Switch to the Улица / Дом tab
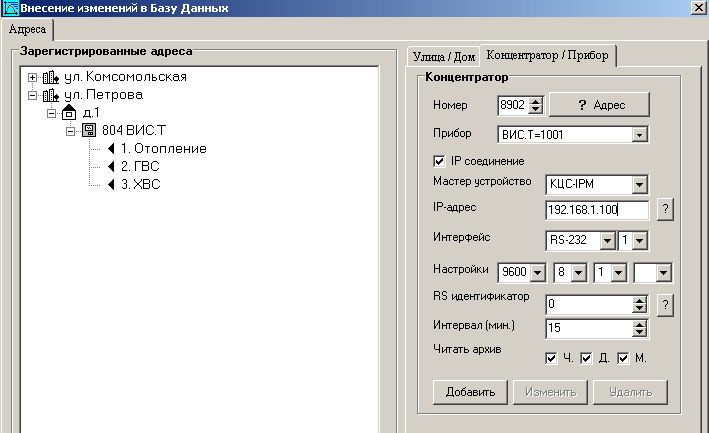Viewport: 709px width, 433px height. [442, 55]
